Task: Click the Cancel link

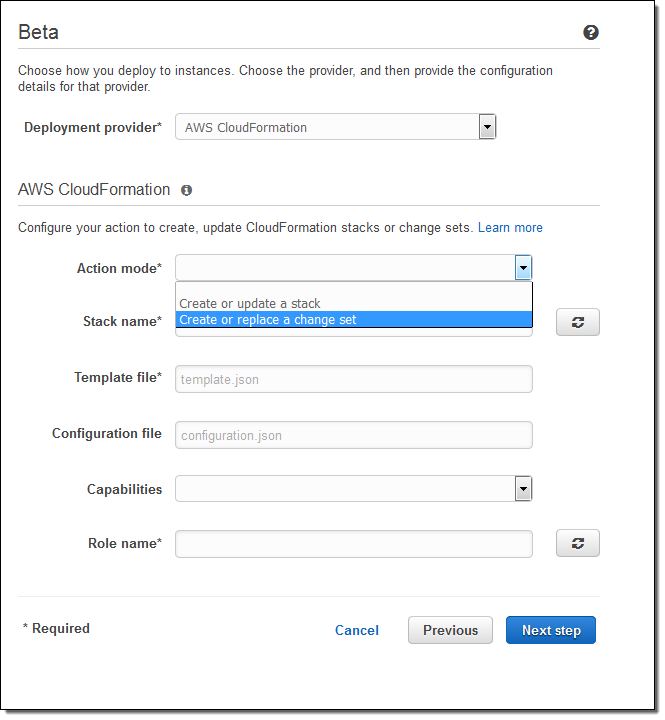Action: (x=357, y=630)
